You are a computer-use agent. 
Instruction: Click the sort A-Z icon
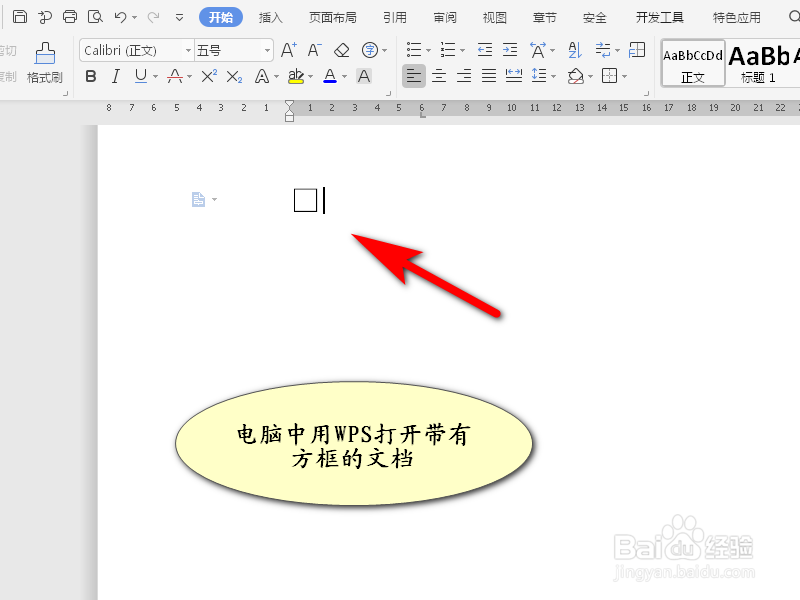tap(575, 50)
